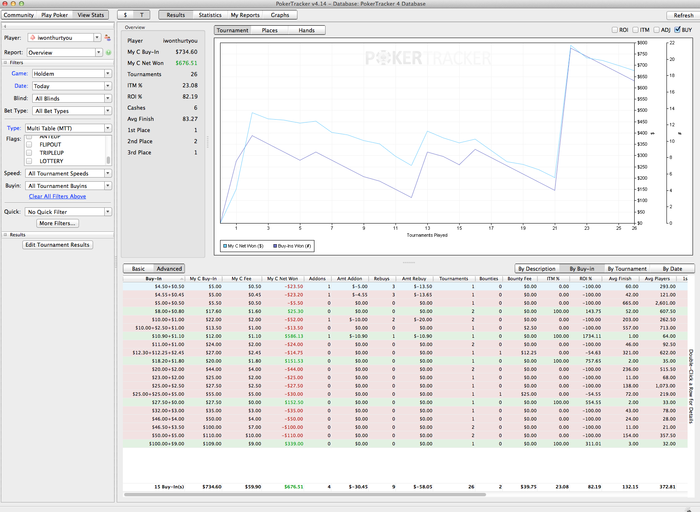Switch to tournaments with the T button

(142, 15)
